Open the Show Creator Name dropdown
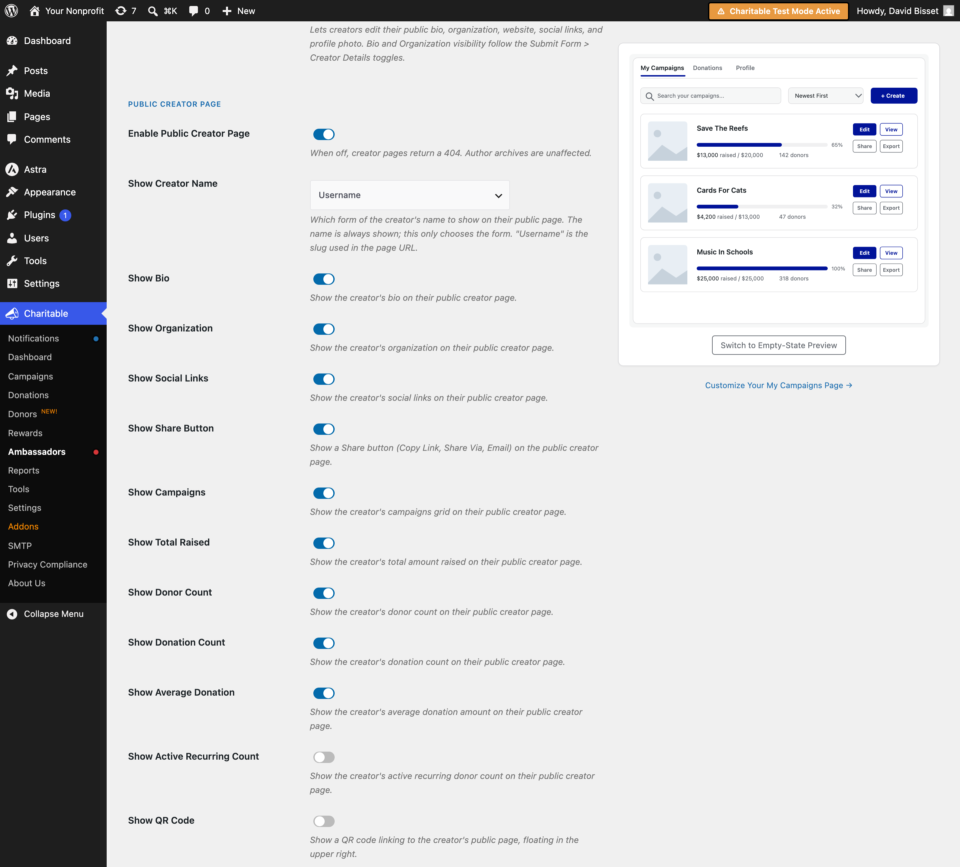The image size is (960, 867). [x=410, y=195]
